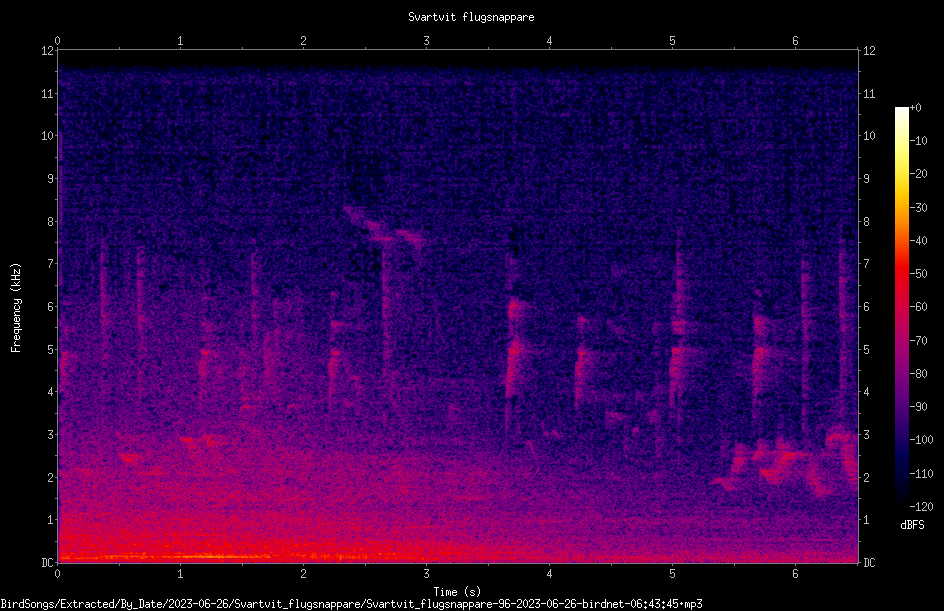Click the '8' label on the right frequency axis
The image size is (944, 611).
coord(866,222)
